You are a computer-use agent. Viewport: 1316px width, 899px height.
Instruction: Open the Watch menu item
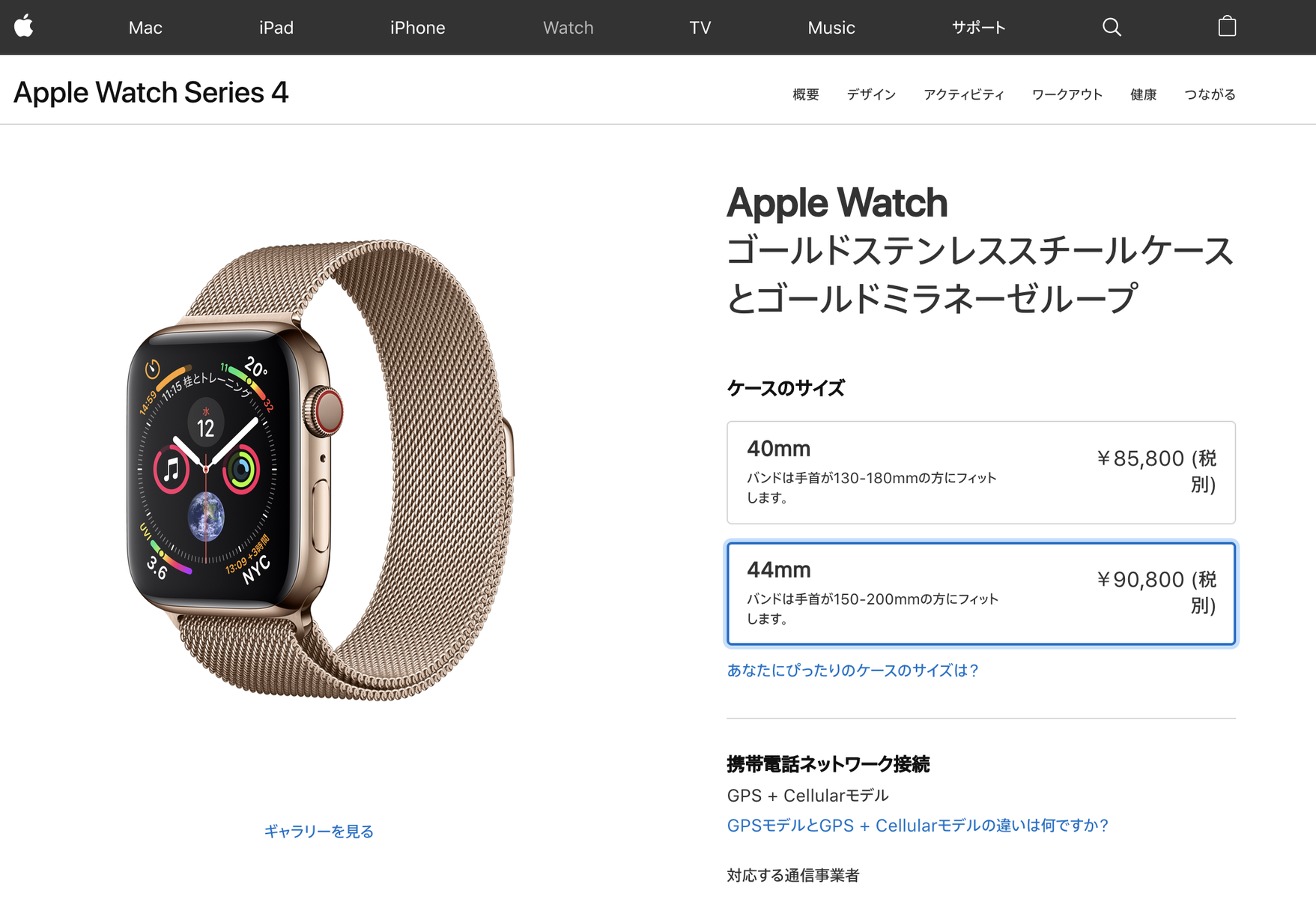click(568, 28)
